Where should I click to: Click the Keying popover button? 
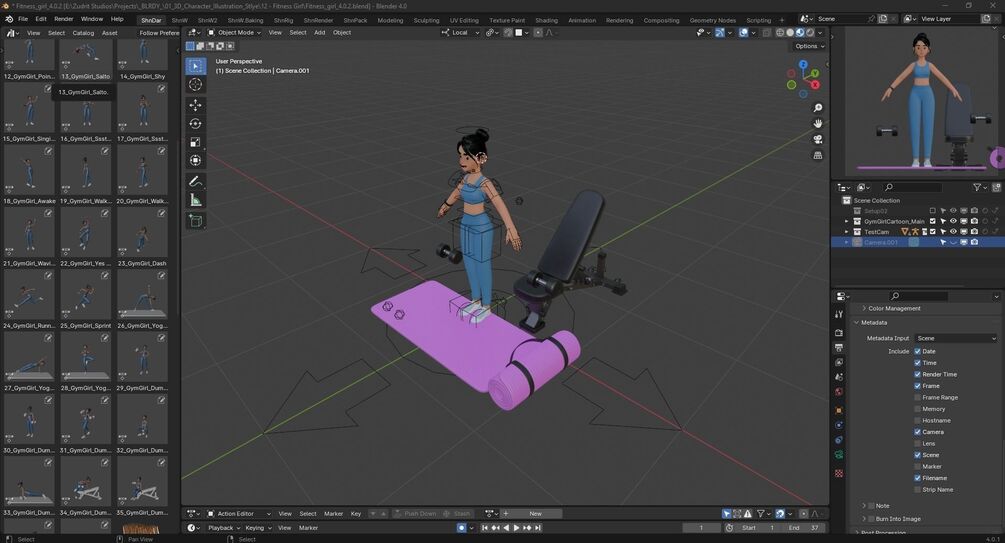258,528
